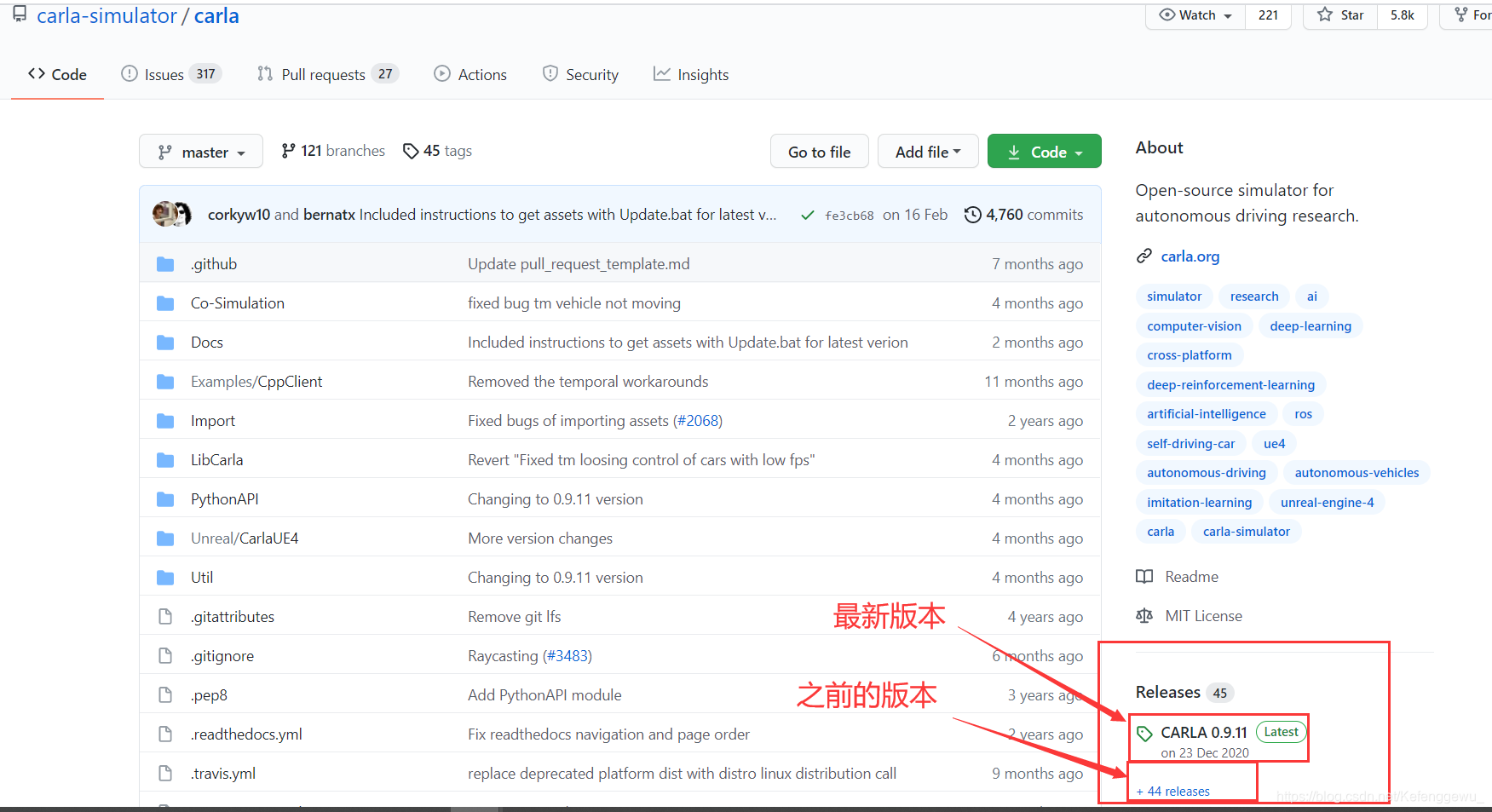Open the Pull requests tab
This screenshot has height=812, width=1492.
point(328,75)
